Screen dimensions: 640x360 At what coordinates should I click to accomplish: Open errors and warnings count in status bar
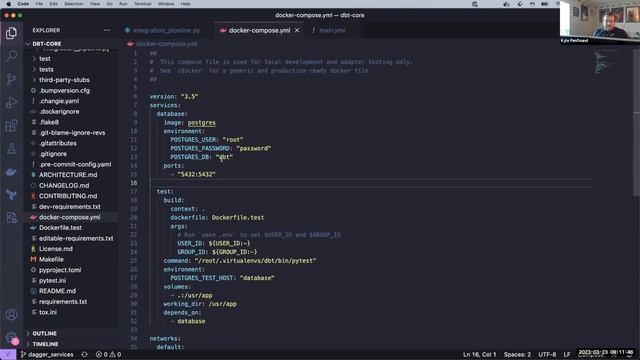click(108, 354)
